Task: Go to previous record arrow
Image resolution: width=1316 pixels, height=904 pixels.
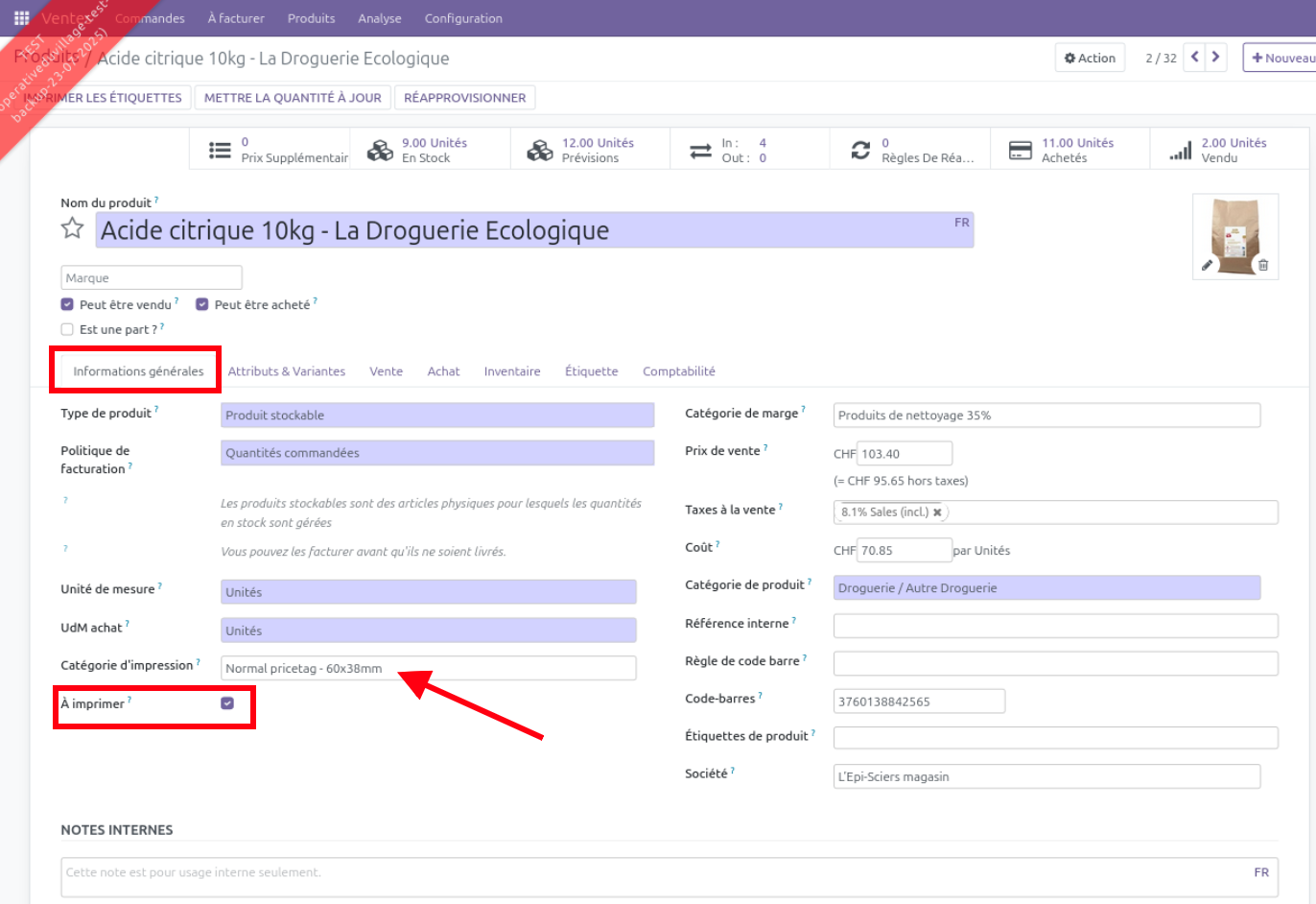Action: (1194, 58)
